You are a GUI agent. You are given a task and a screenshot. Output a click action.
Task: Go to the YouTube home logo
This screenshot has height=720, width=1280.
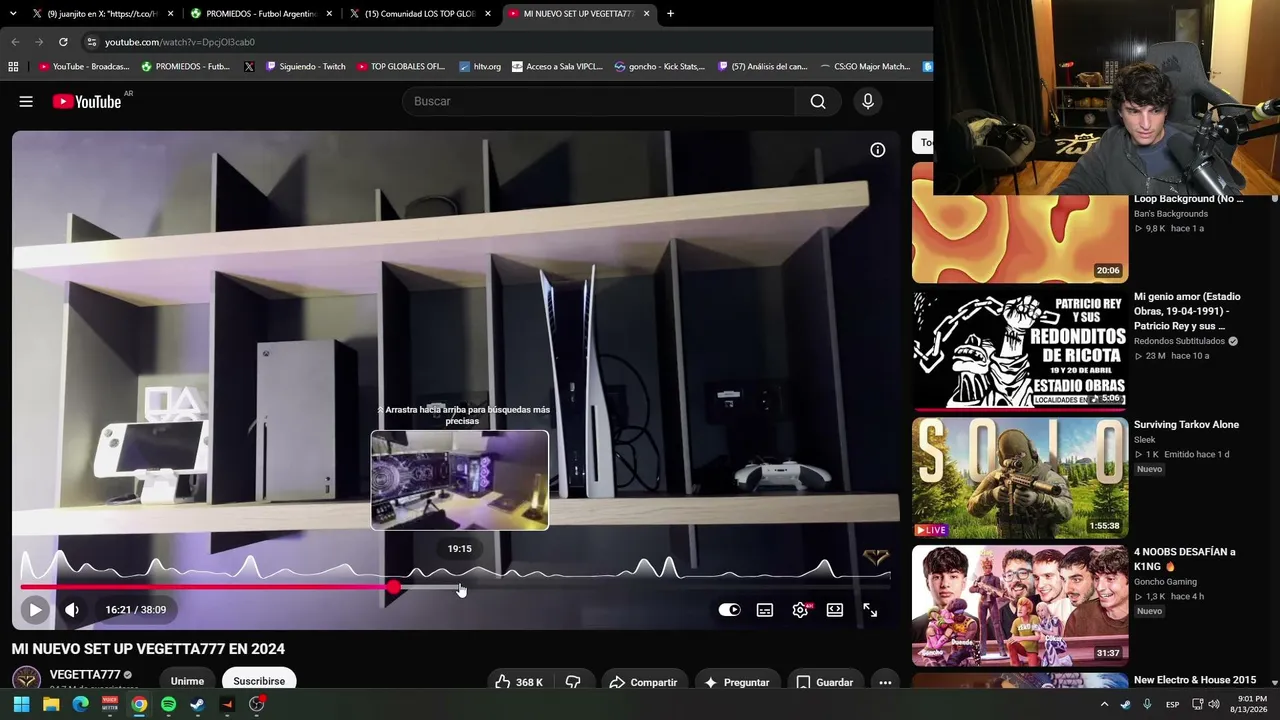tap(87, 101)
